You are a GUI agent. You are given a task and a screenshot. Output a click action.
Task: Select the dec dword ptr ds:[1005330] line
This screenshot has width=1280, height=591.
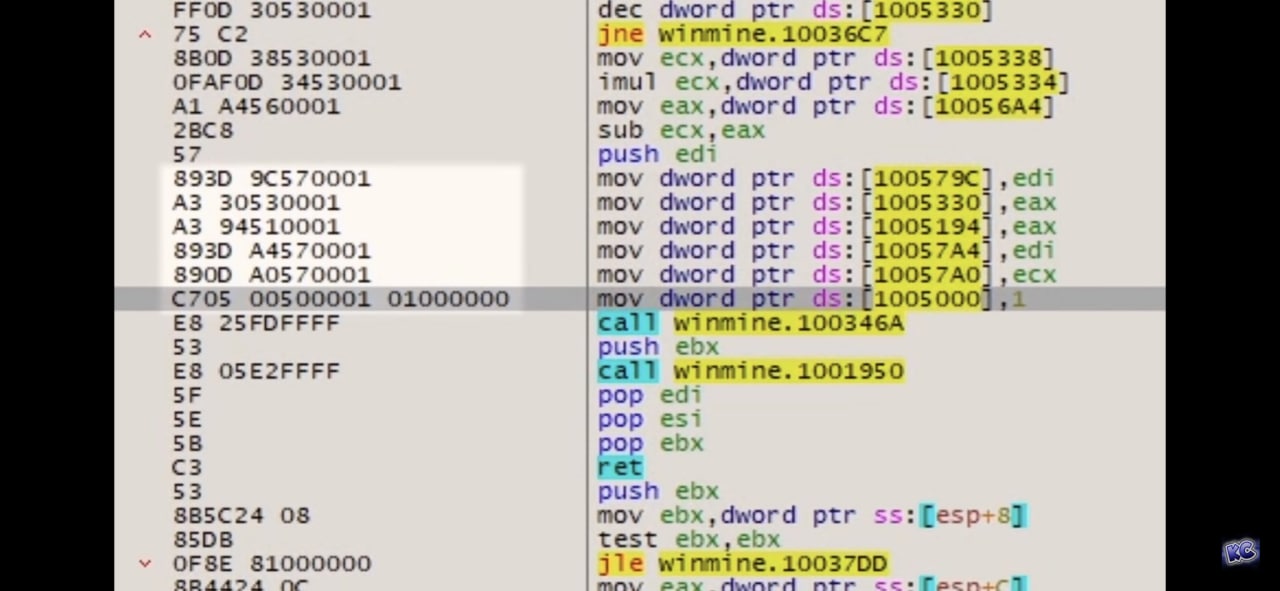(x=795, y=10)
